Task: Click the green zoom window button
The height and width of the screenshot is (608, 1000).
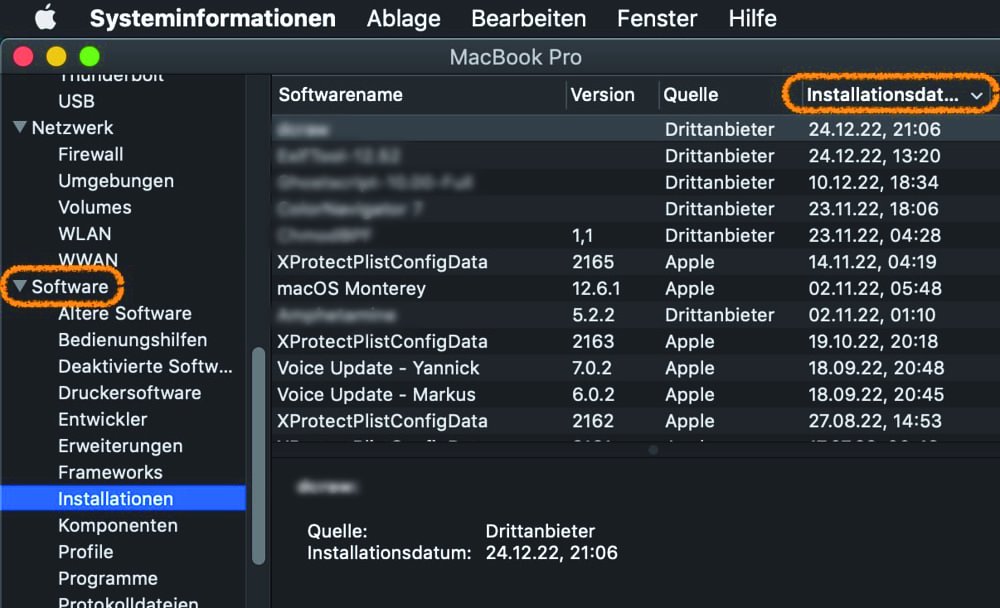Action: 90,57
